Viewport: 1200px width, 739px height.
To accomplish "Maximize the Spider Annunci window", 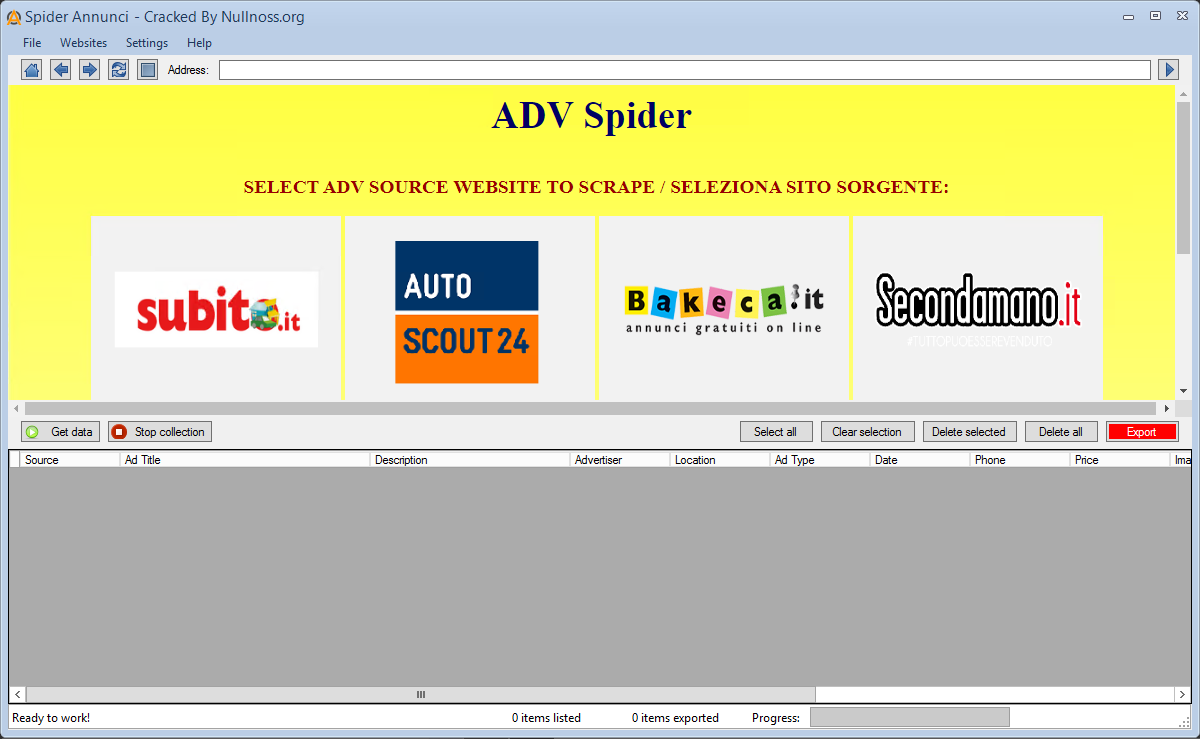I will point(1155,16).
